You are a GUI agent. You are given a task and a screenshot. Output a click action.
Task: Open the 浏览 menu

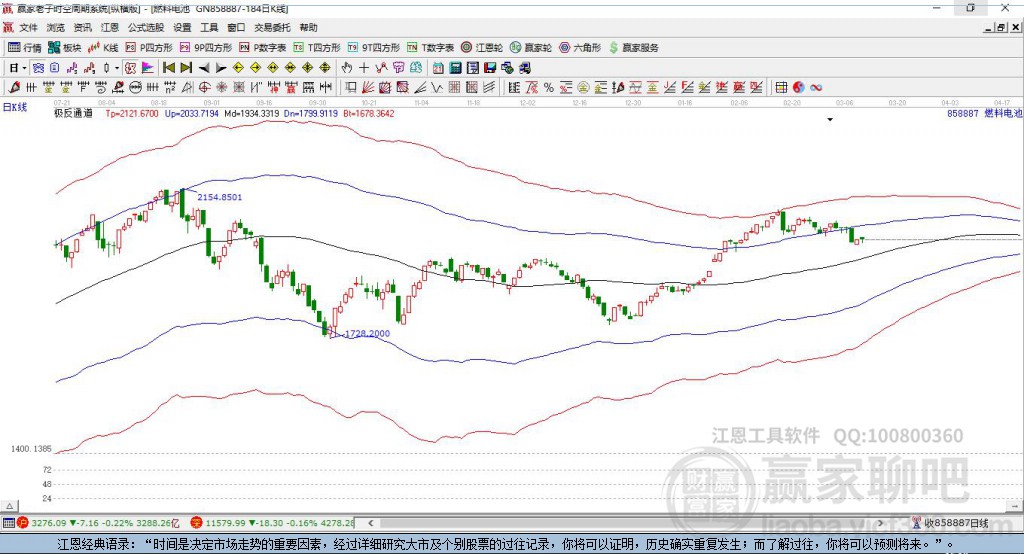tap(56, 27)
